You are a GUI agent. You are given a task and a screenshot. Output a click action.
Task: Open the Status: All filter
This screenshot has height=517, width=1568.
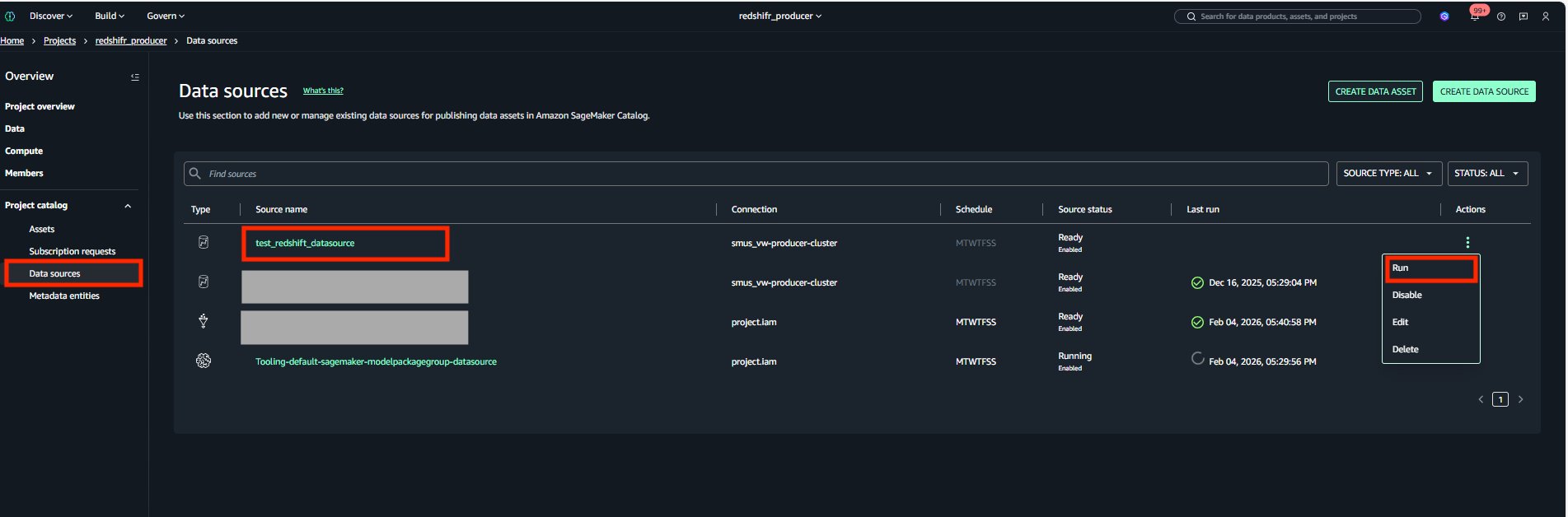1488,174
